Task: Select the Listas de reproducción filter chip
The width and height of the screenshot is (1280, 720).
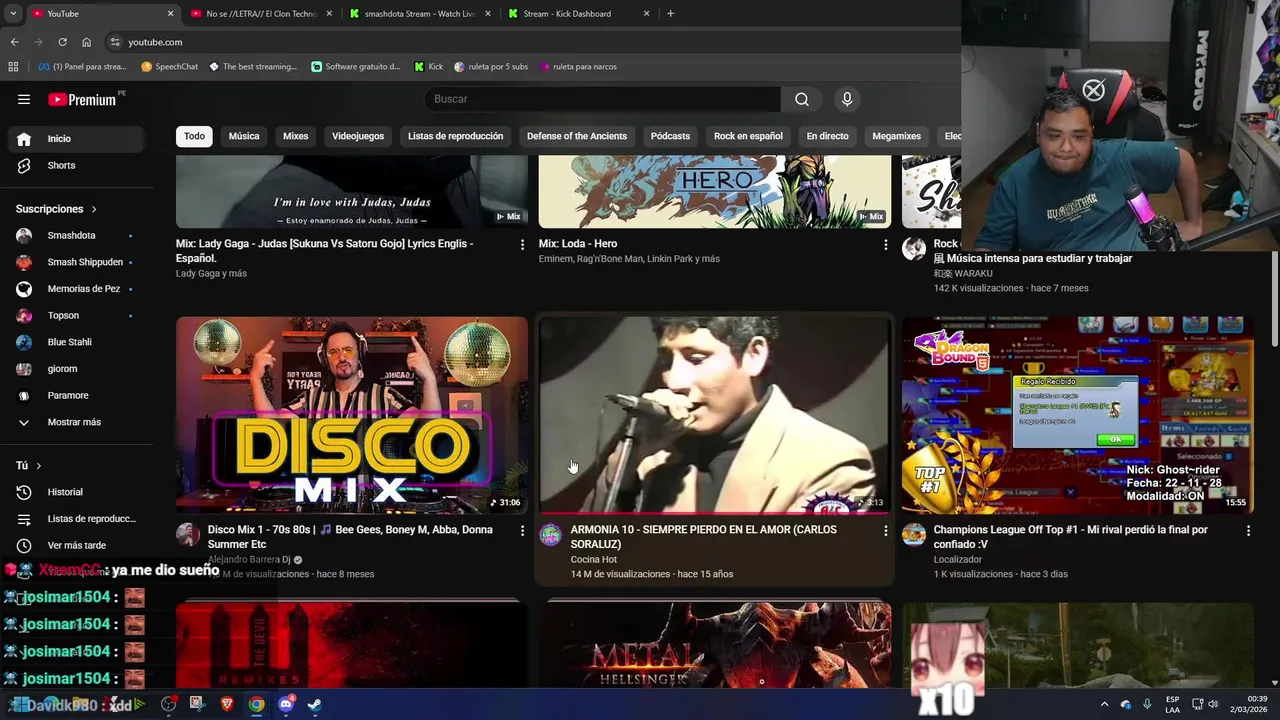Action: [455, 136]
